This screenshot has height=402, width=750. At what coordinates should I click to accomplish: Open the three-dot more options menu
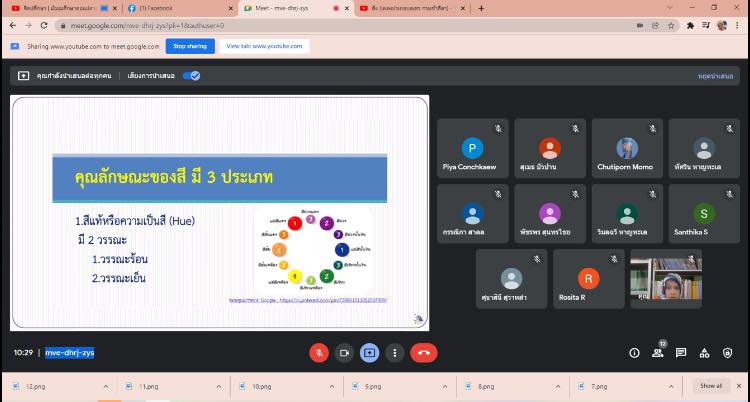click(x=395, y=352)
